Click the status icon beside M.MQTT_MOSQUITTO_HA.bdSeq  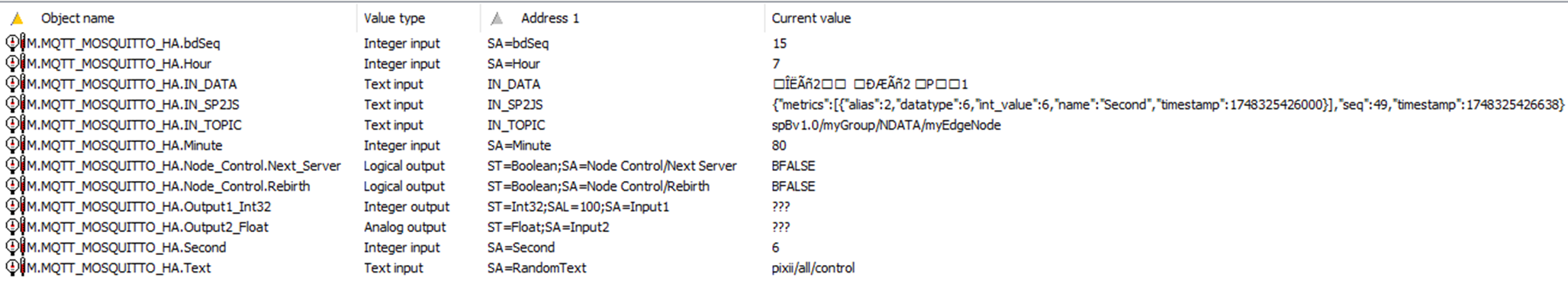(x=15, y=44)
